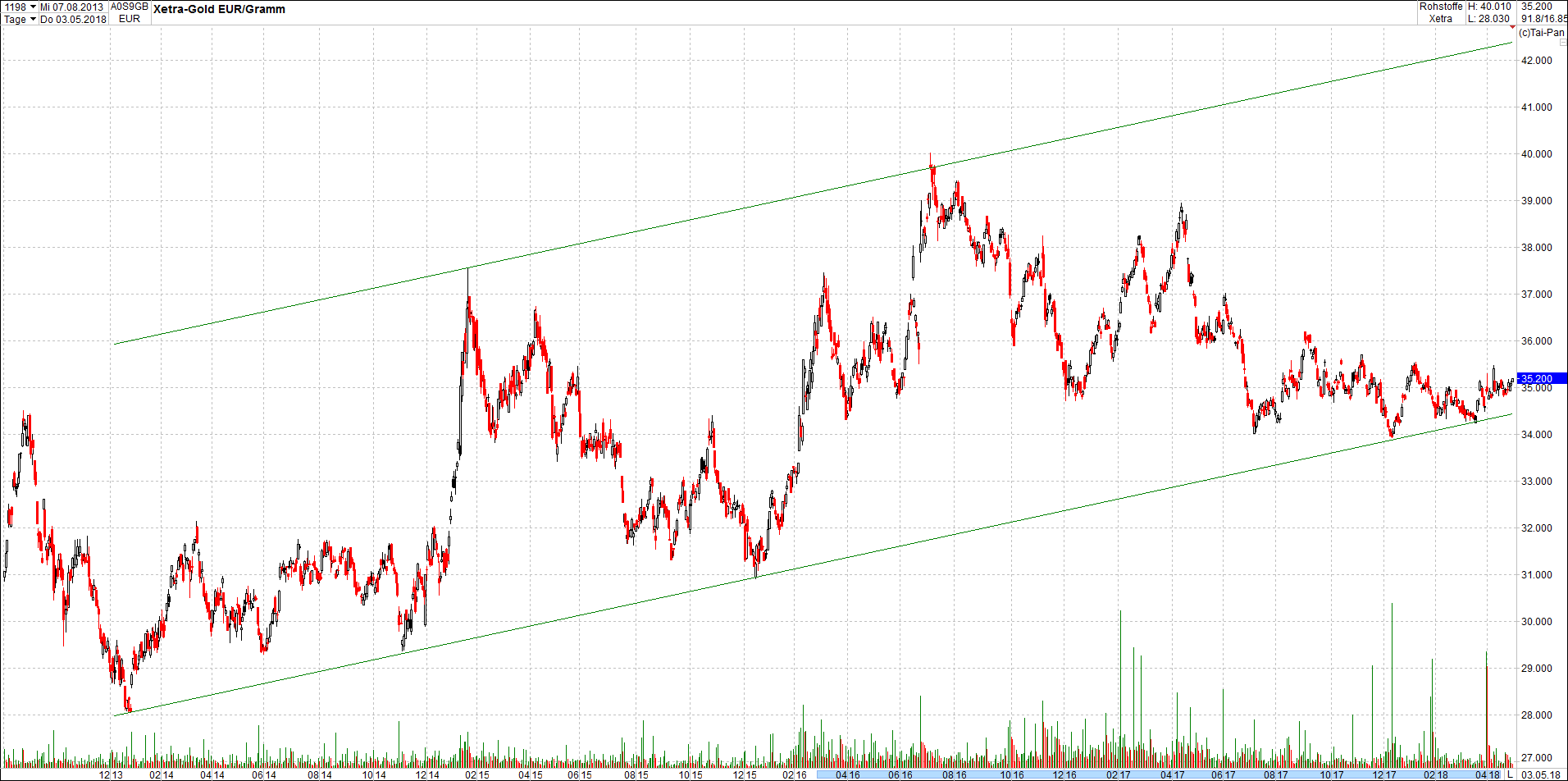Viewport: 1568px width, 781px height.
Task: Select the L: 28.030 low value display
Action: point(1488,18)
